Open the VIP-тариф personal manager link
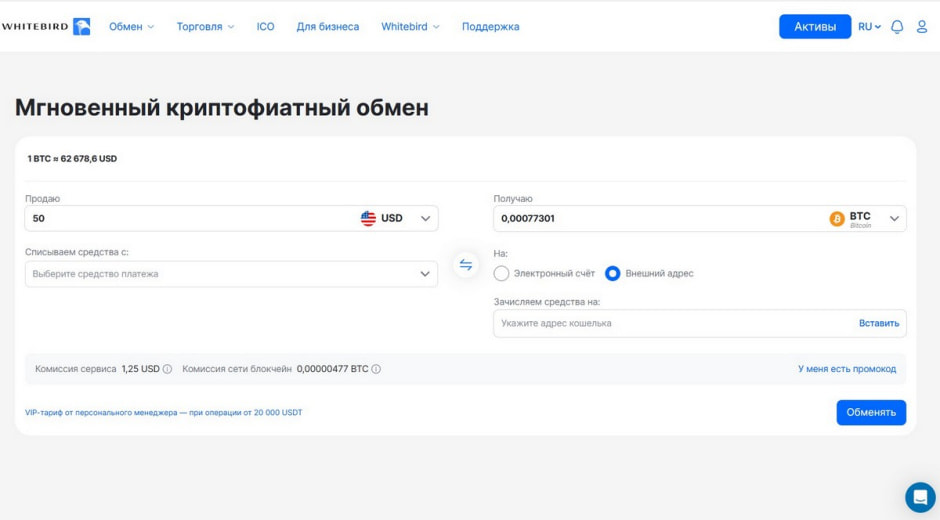This screenshot has height=520, width=940. [x=164, y=413]
